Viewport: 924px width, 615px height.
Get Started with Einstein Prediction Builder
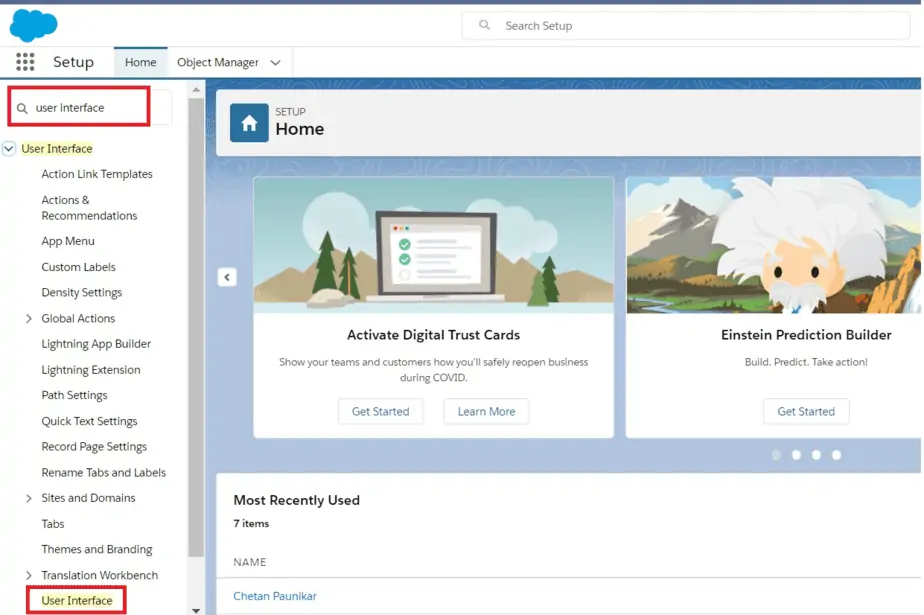[806, 411]
